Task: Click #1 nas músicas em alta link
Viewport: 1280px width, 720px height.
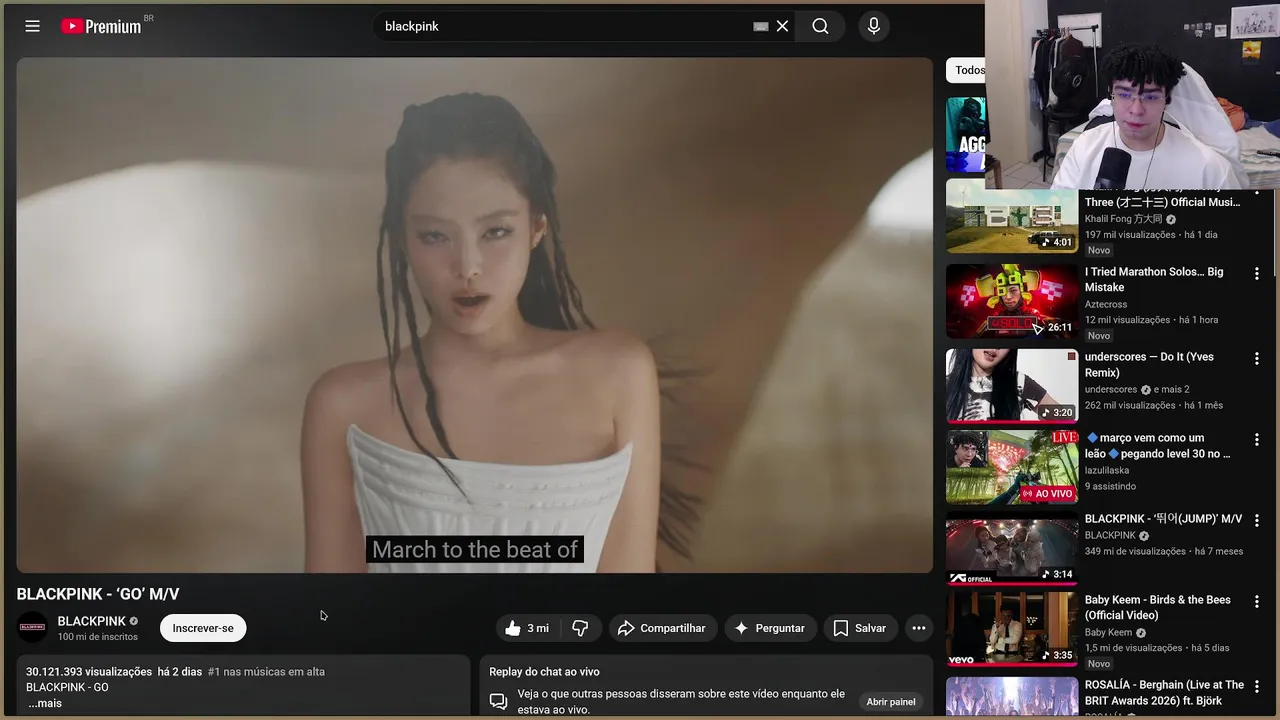Action: point(266,672)
